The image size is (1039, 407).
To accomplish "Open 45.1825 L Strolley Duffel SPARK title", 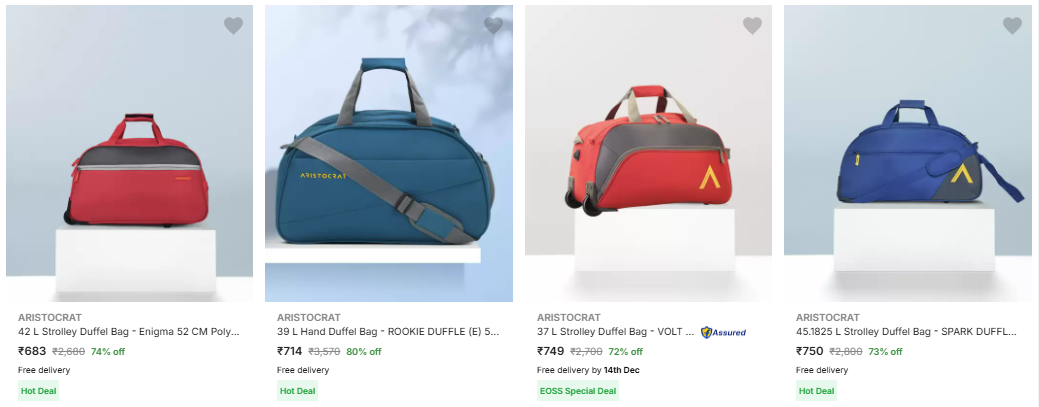I will pyautogui.click(x=906, y=332).
